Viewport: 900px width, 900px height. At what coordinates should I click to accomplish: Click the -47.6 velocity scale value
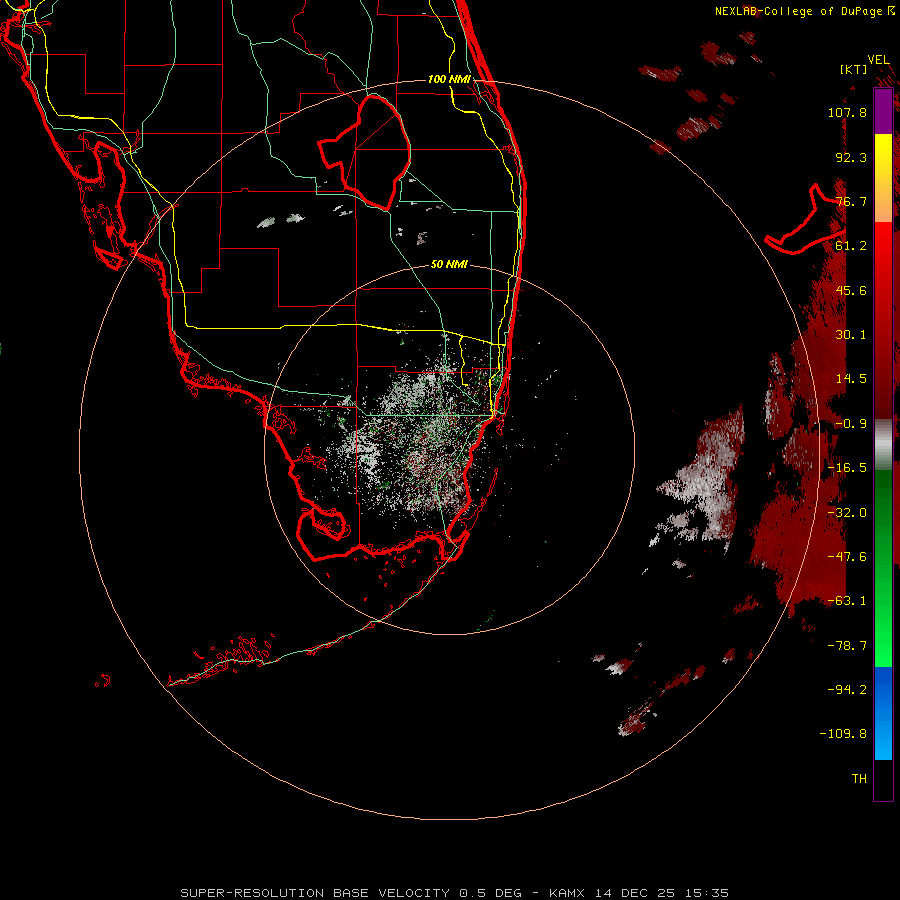(x=847, y=557)
